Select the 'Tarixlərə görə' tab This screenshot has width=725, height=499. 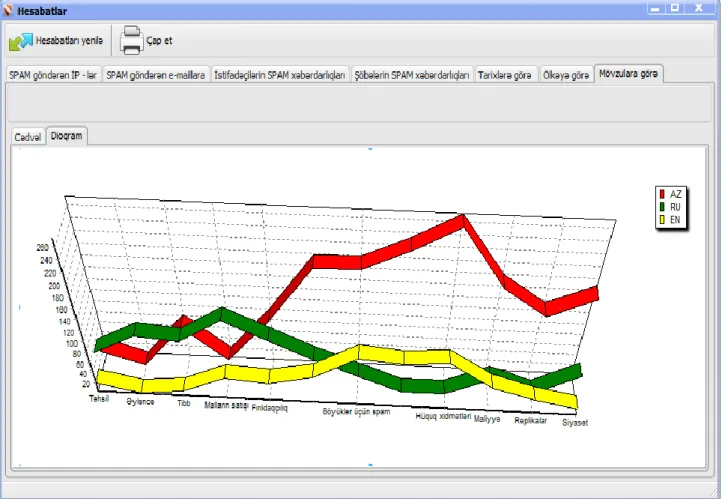coord(505,75)
